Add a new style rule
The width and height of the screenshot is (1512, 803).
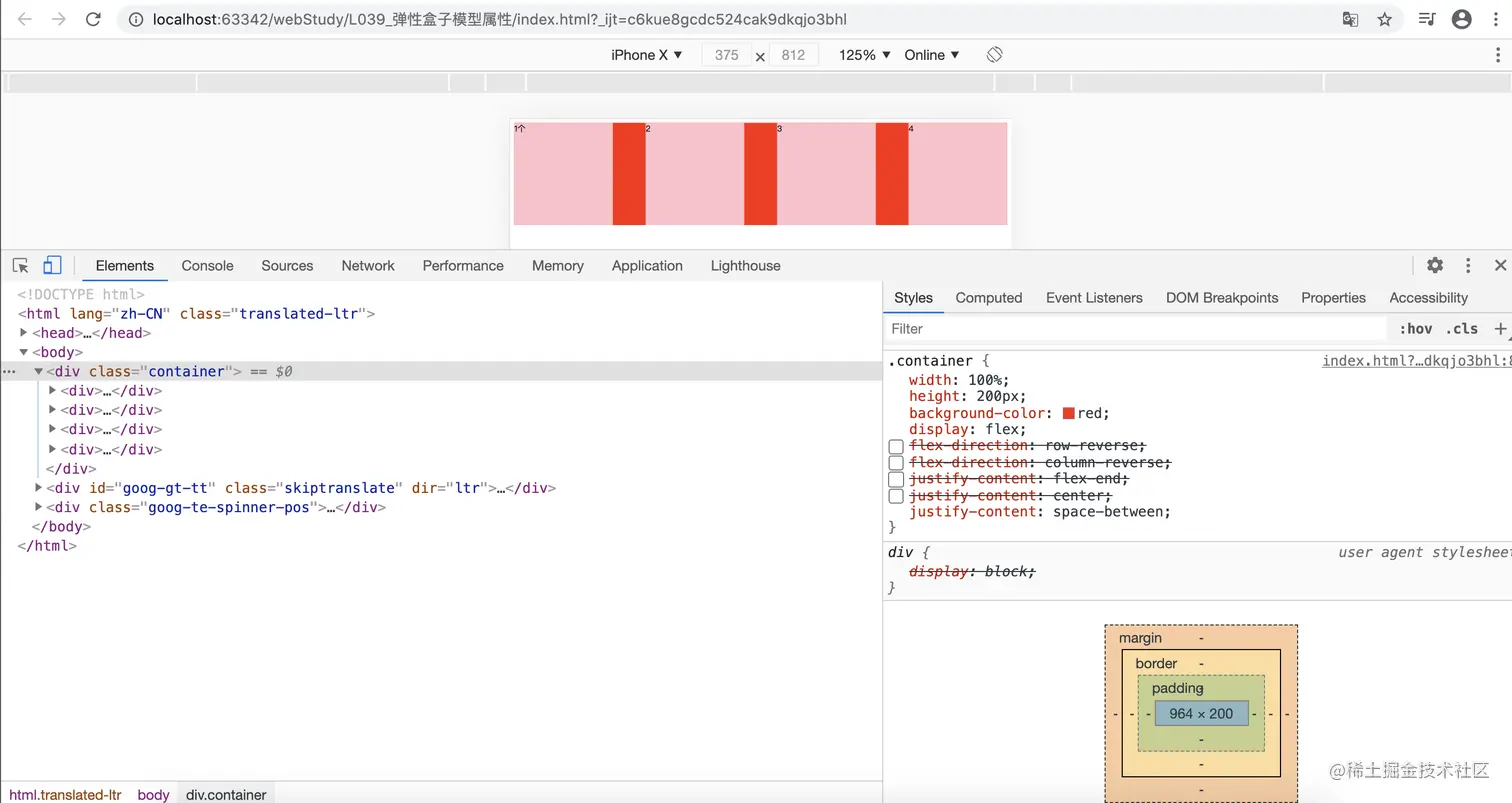(1500, 328)
